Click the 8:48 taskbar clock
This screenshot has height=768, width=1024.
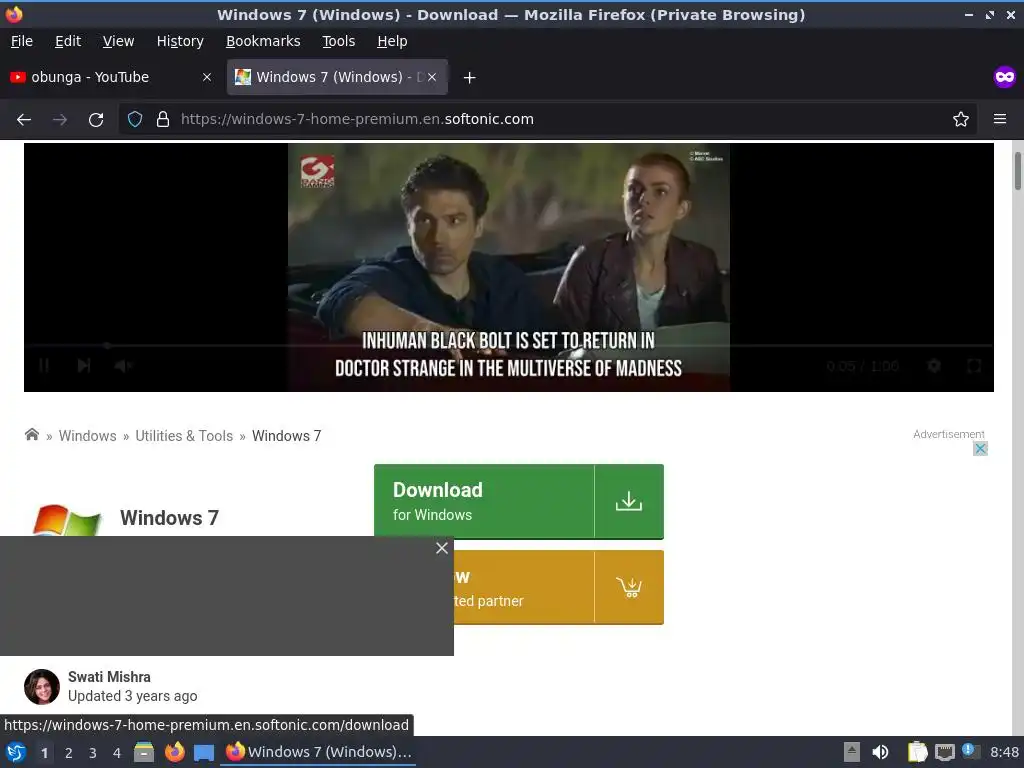(x=1004, y=752)
